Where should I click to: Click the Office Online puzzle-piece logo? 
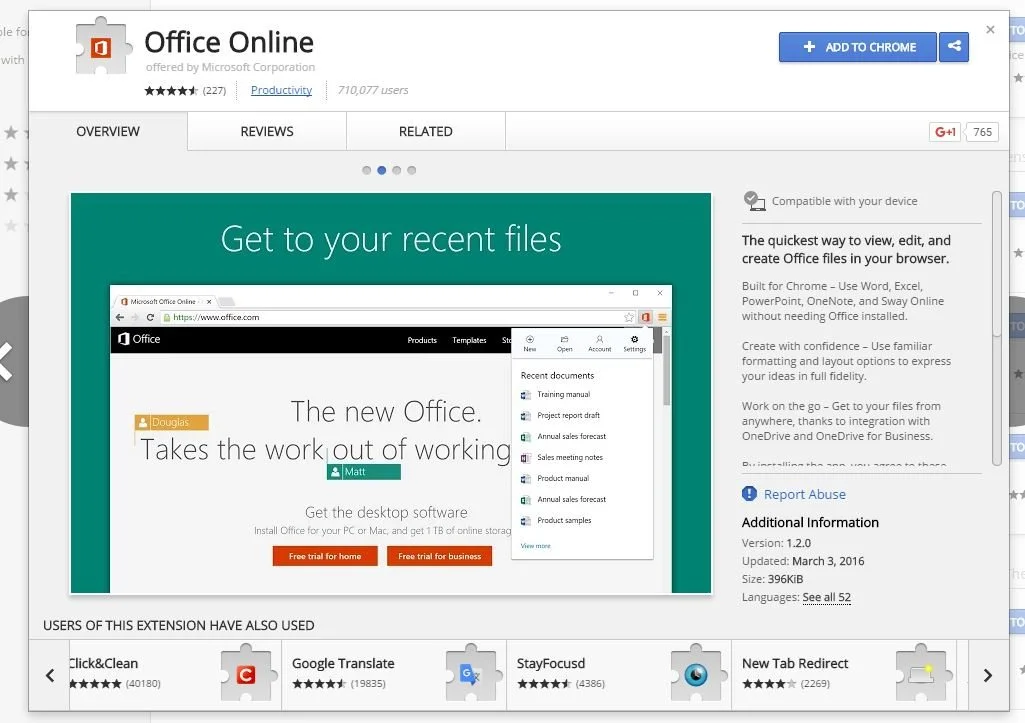pos(103,46)
